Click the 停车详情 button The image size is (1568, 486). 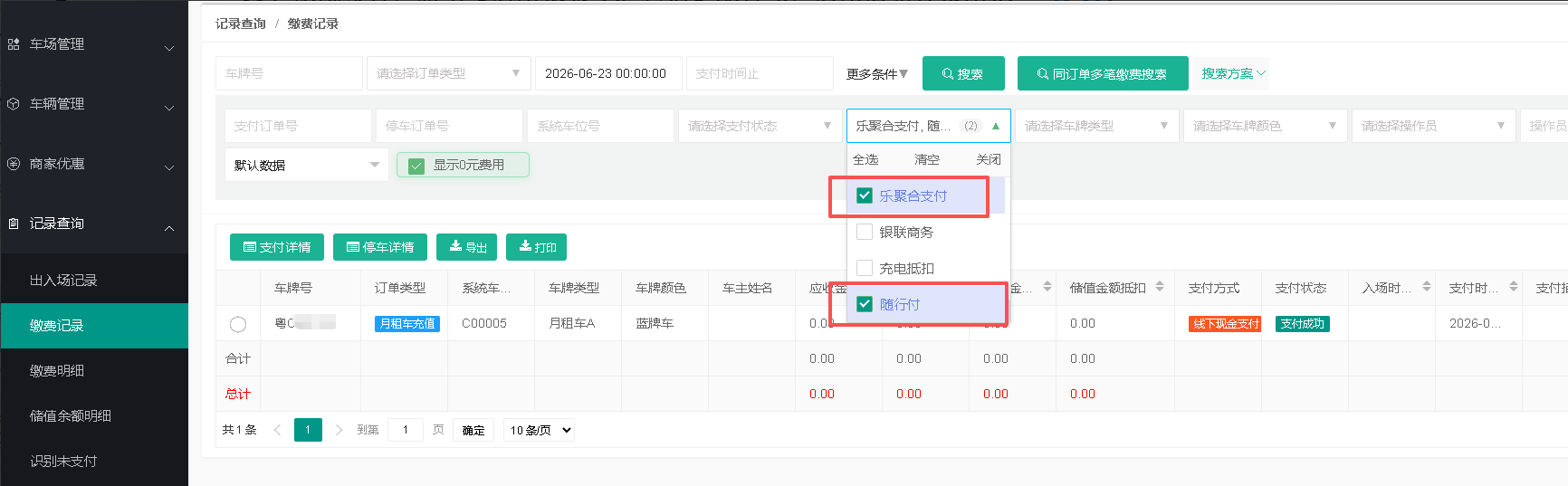click(380, 247)
